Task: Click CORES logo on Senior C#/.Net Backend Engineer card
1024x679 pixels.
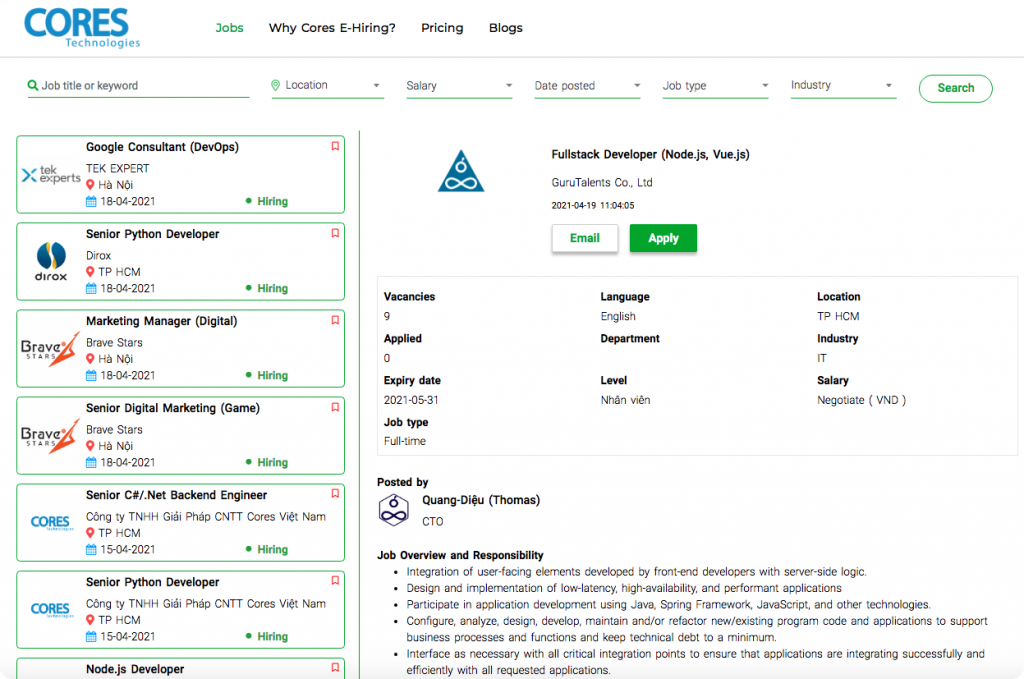Action: pyautogui.click(x=50, y=522)
